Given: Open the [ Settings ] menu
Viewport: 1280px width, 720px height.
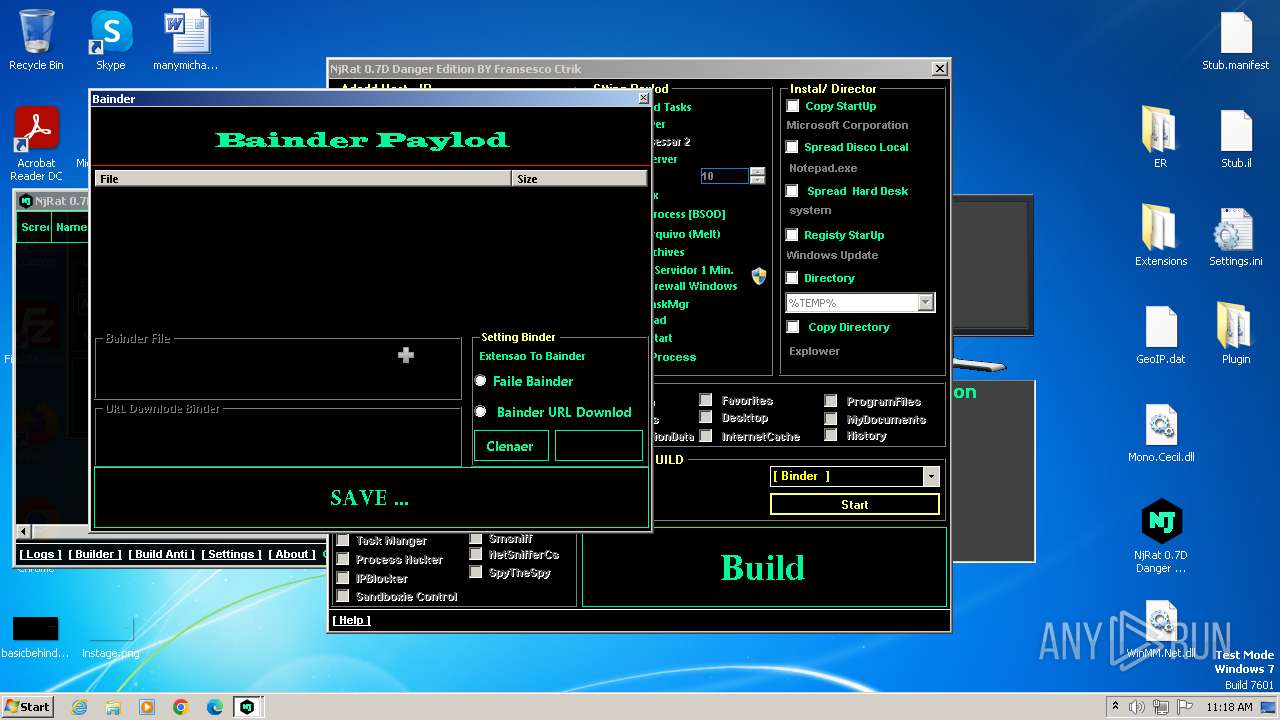Looking at the screenshot, I should tap(231, 554).
